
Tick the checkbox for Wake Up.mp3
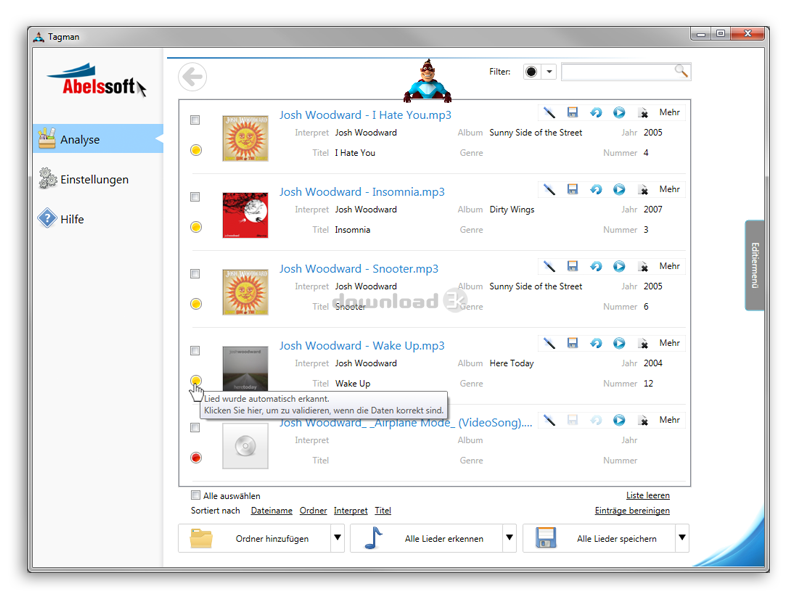(195, 351)
